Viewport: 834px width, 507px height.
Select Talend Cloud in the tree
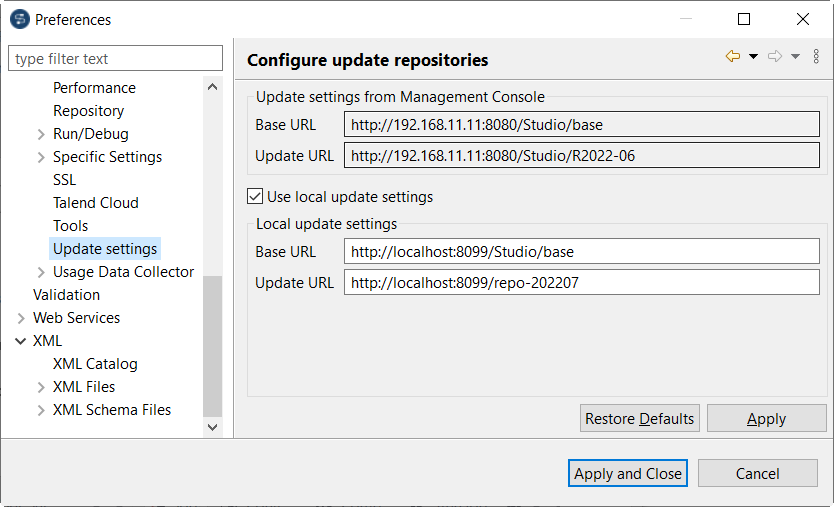tap(96, 203)
